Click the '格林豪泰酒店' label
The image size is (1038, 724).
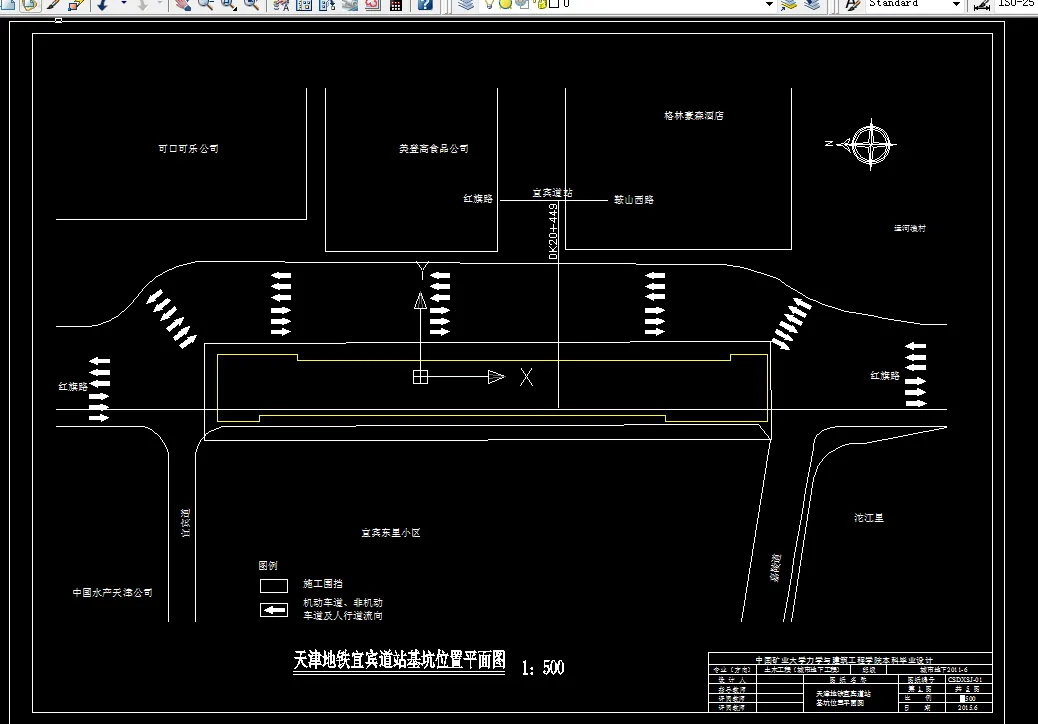(694, 115)
